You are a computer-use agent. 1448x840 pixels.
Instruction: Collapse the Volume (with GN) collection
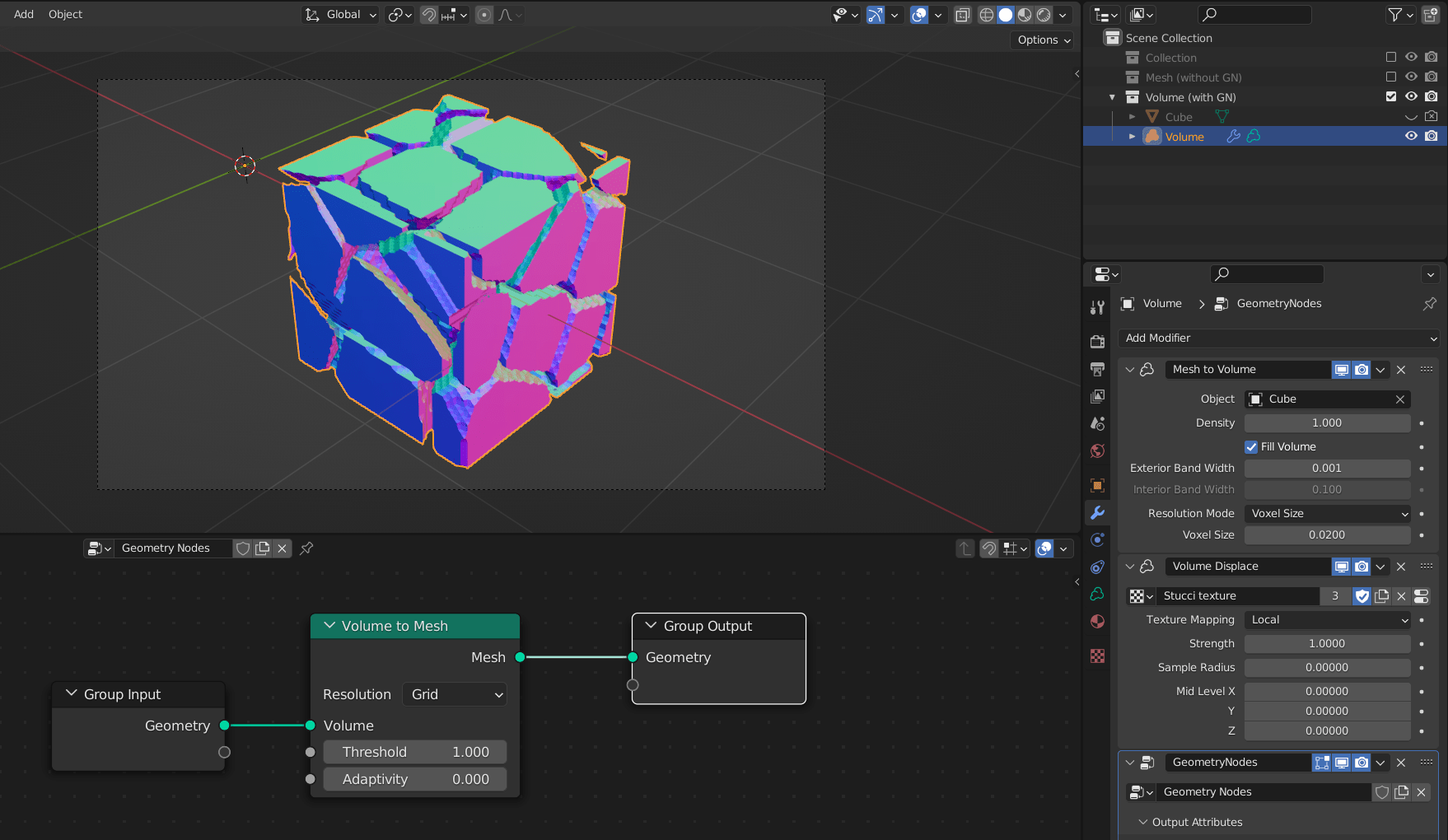1112,96
